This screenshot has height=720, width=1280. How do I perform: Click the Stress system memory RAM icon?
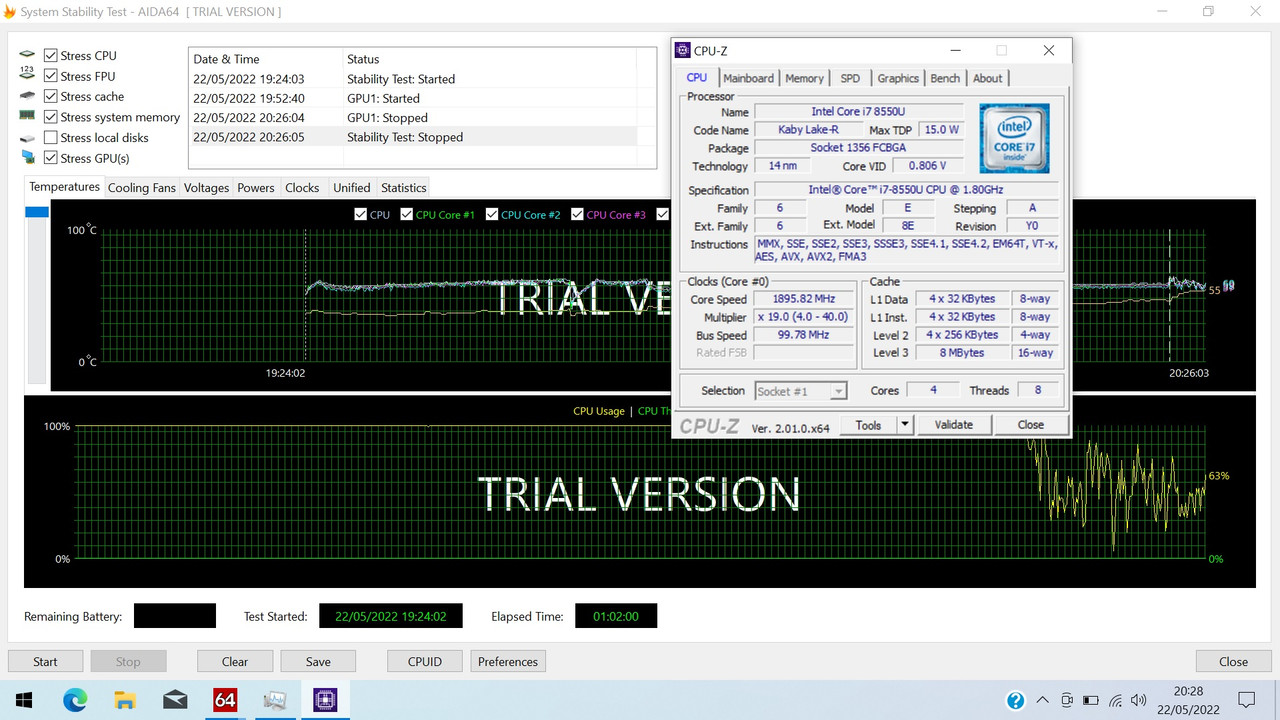[27, 117]
